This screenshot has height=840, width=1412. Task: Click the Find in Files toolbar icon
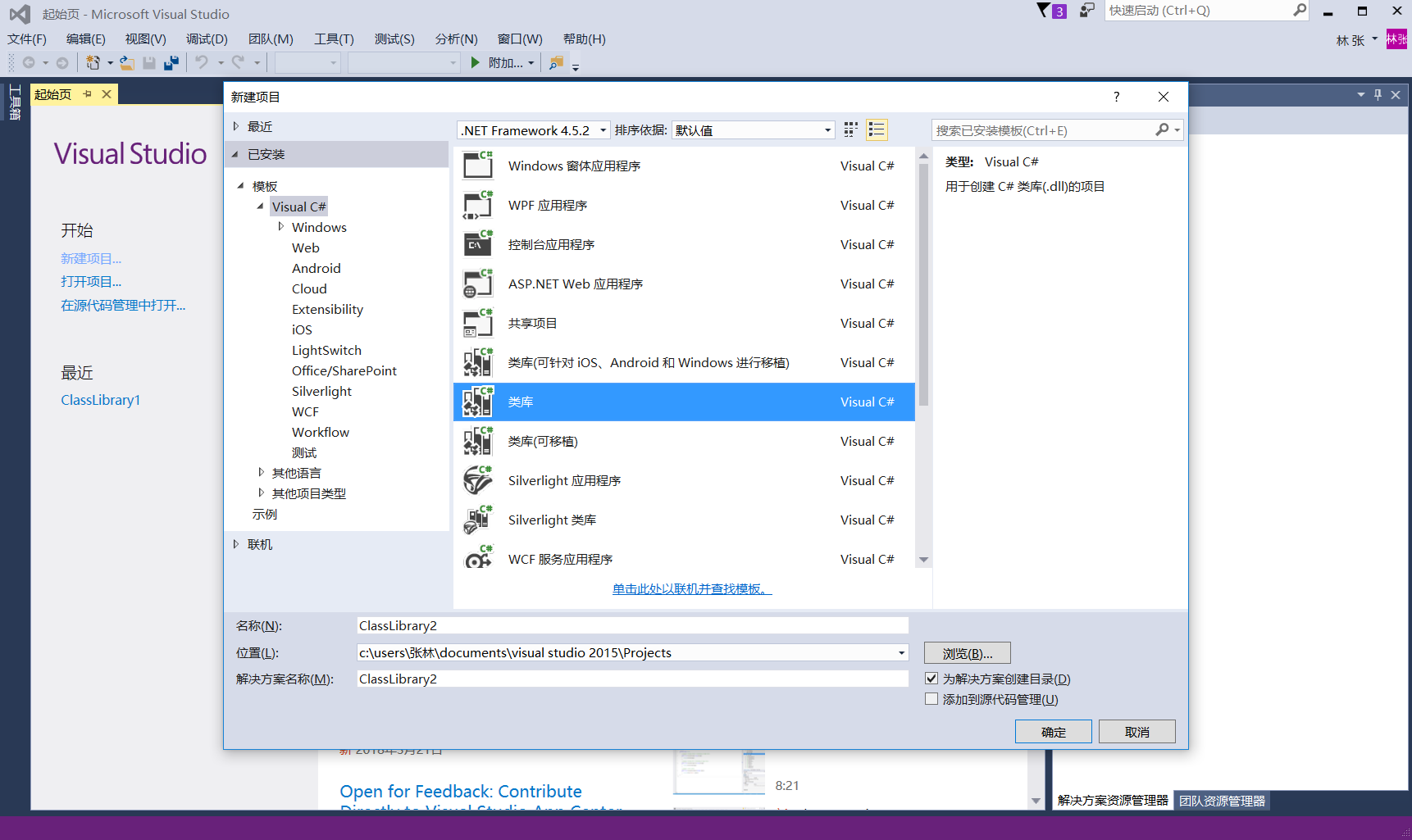(556, 63)
